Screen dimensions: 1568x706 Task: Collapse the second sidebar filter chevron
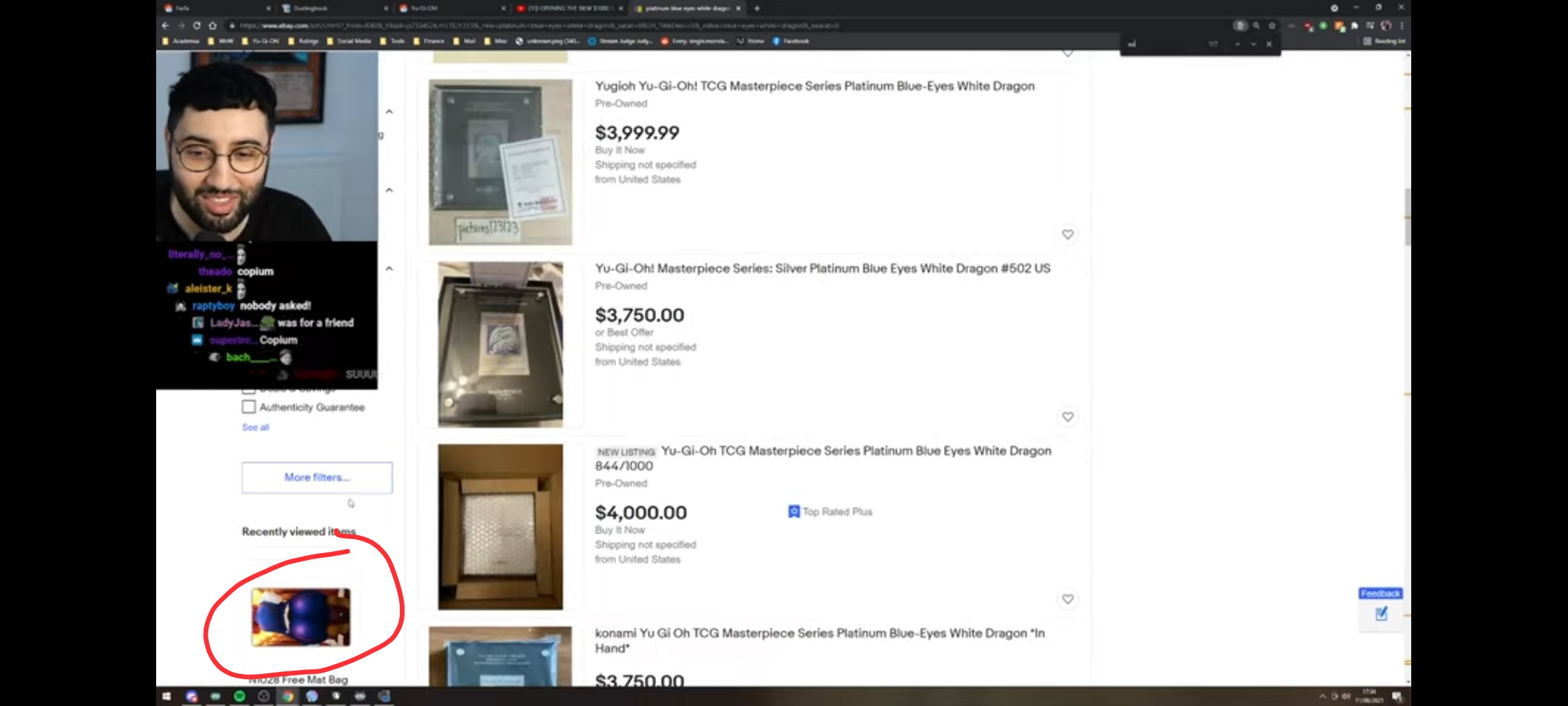point(389,190)
